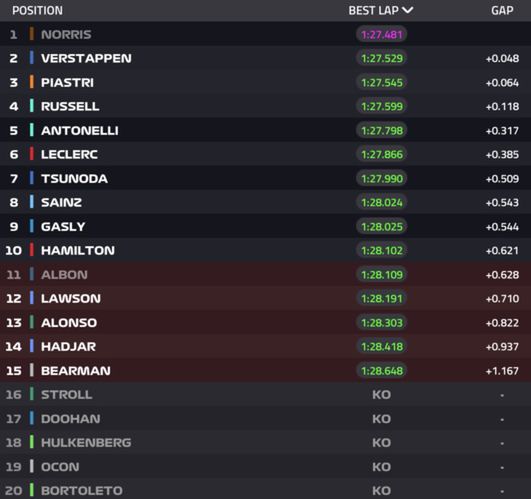Click Verstappen's blue team color bar

pos(31,58)
